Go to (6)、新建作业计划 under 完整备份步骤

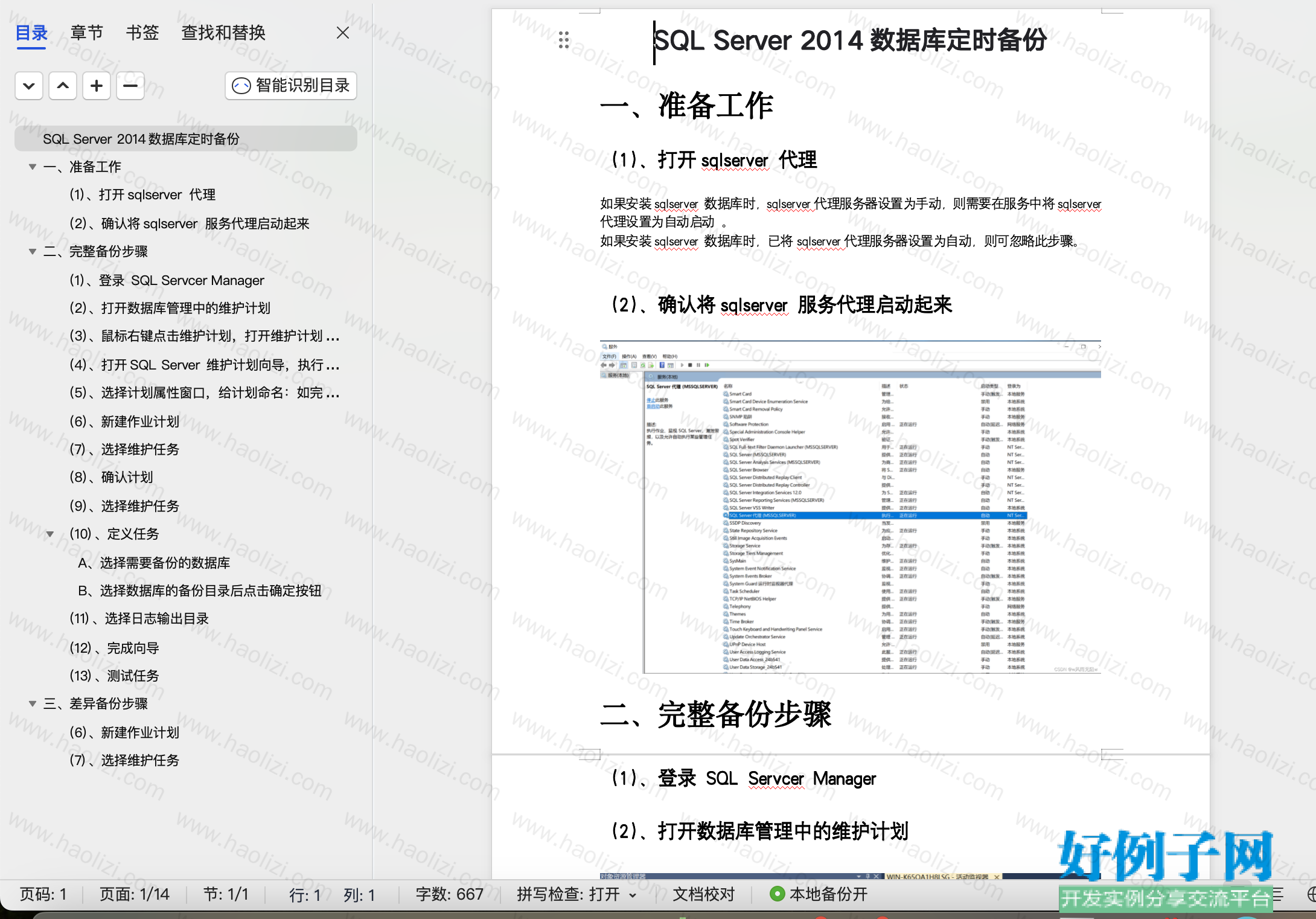(x=124, y=421)
